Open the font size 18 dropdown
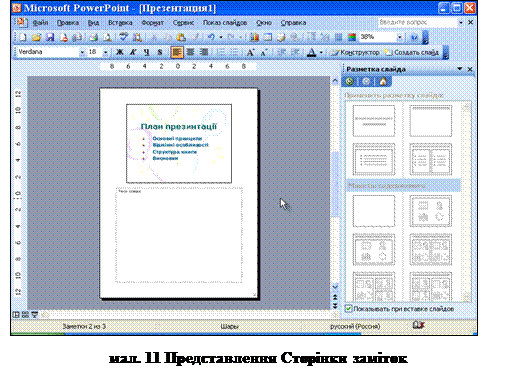 [x=105, y=52]
